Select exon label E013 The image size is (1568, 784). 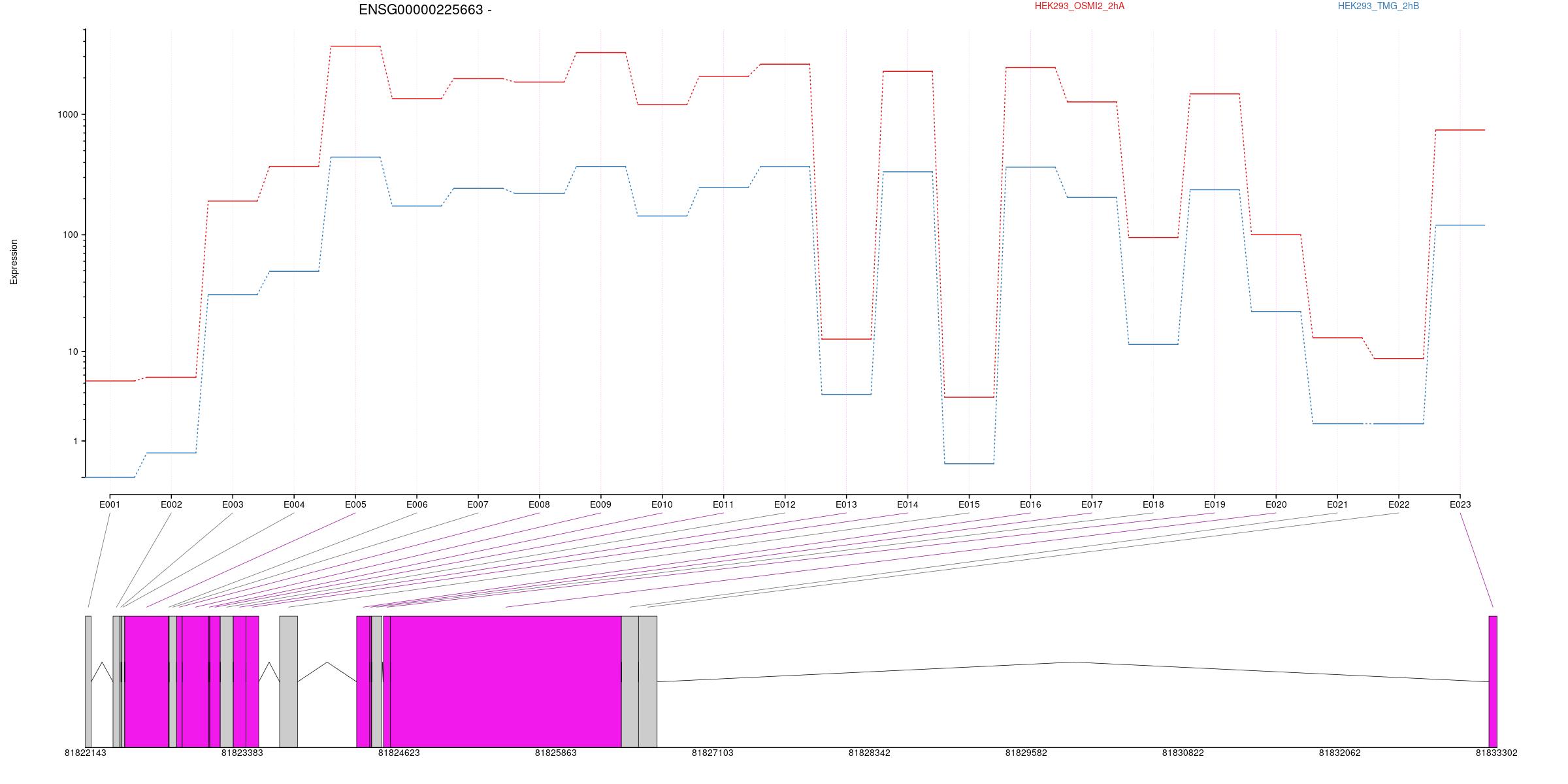coord(846,504)
